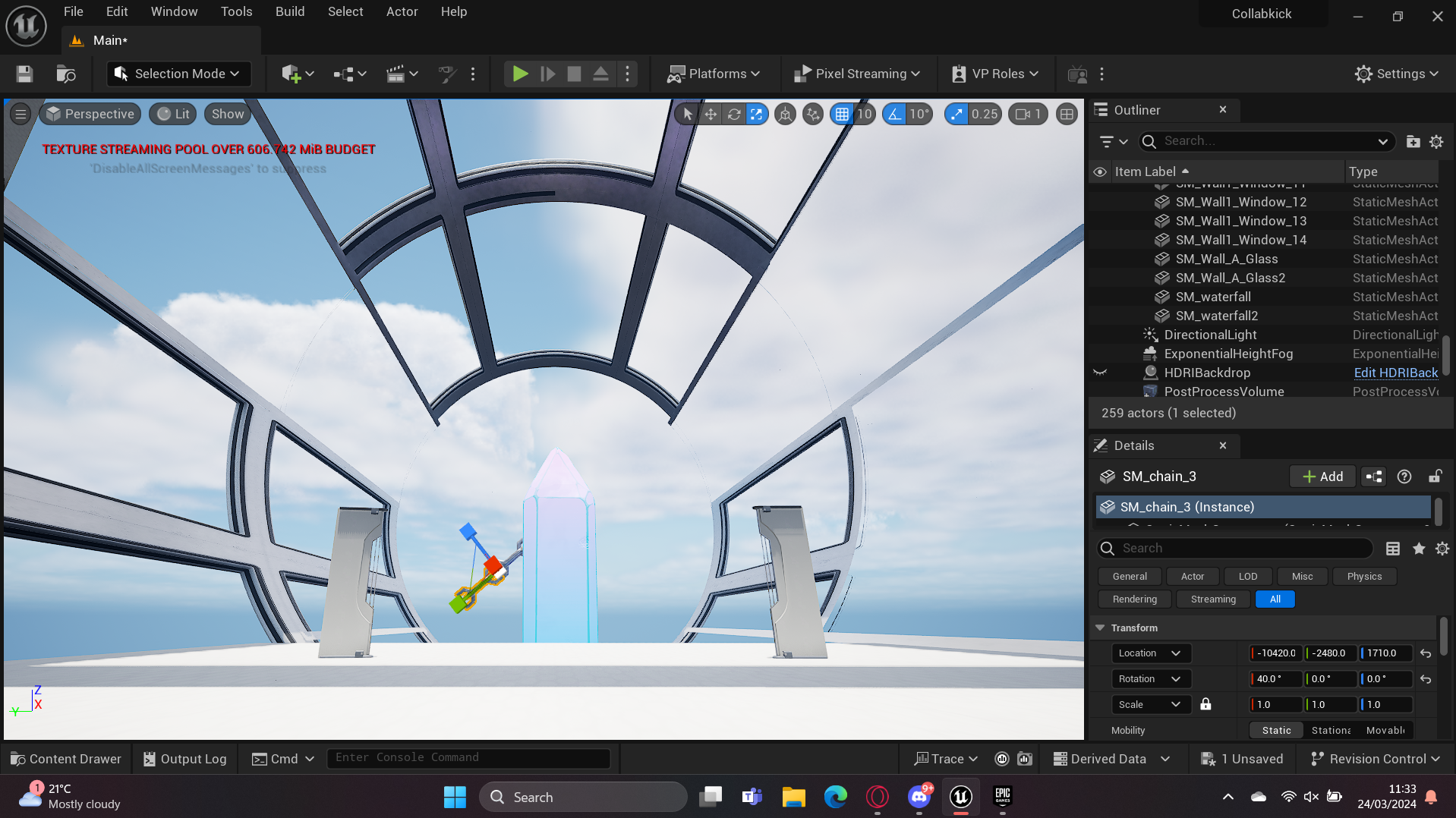Select the Physics filter in Details
Screen dimensions: 1456x818
(x=1364, y=577)
